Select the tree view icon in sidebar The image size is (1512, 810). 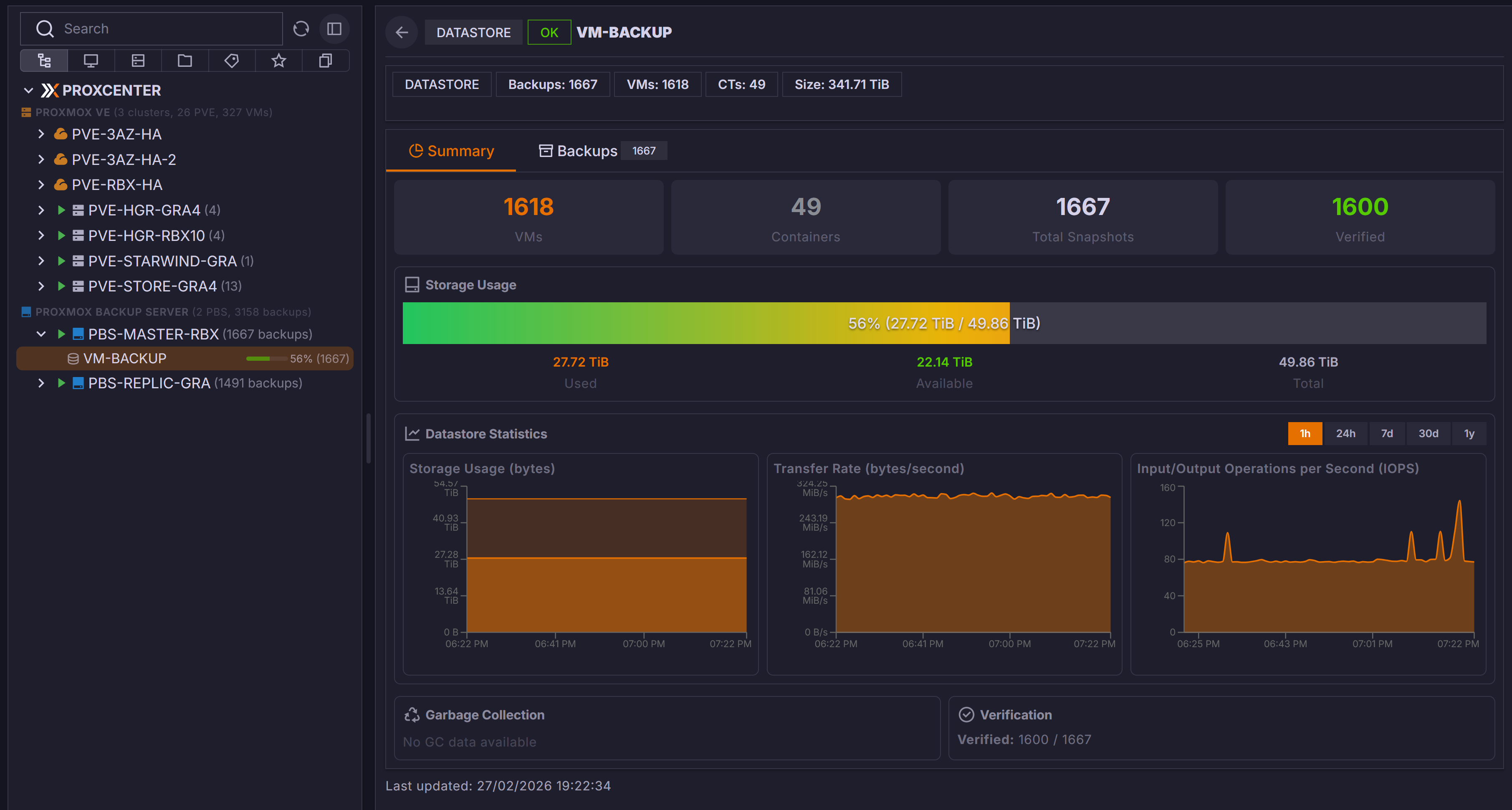[44, 61]
